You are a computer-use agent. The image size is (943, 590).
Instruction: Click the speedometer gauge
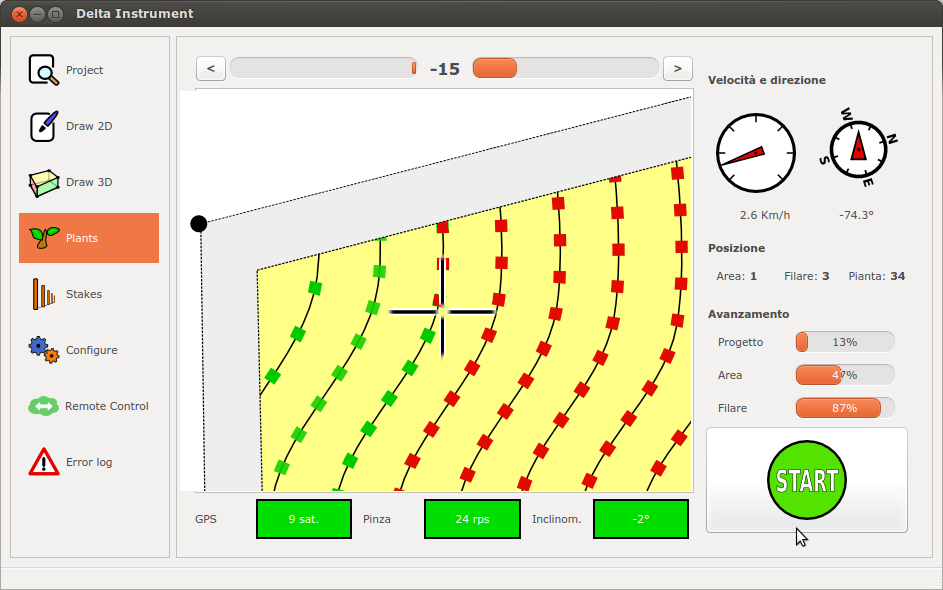(756, 153)
